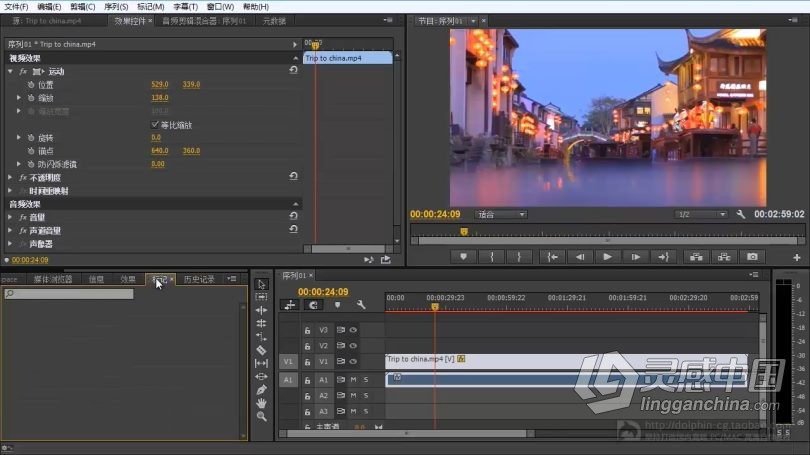810x455 pixels.
Task: Open the 1/2 playback resolution dropdown
Action: 700,214
